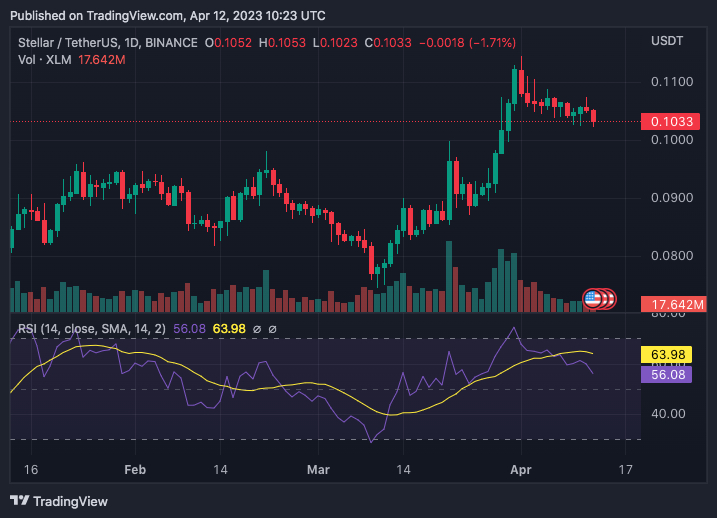Image resolution: width=717 pixels, height=518 pixels.
Task: Click the purple RSI tag 56.08
Action: pyautogui.click(x=667, y=375)
